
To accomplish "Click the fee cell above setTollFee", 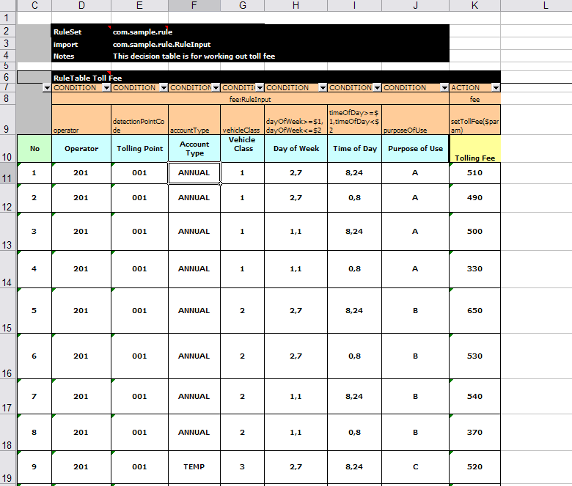I will click(x=475, y=99).
